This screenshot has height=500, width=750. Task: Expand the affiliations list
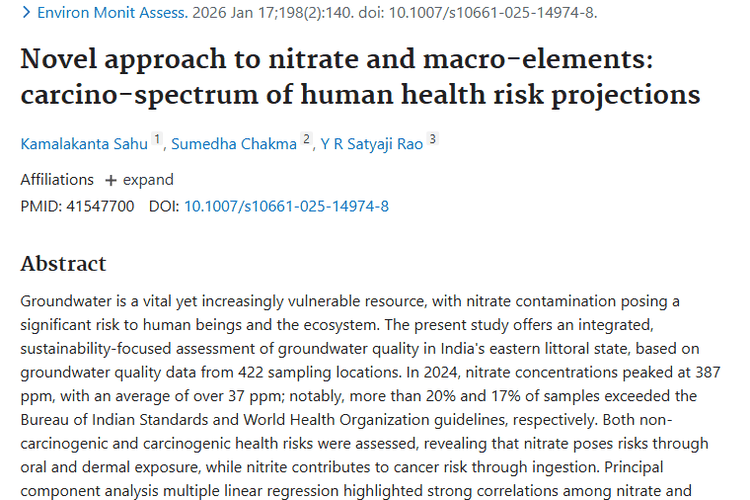[x=148, y=180]
